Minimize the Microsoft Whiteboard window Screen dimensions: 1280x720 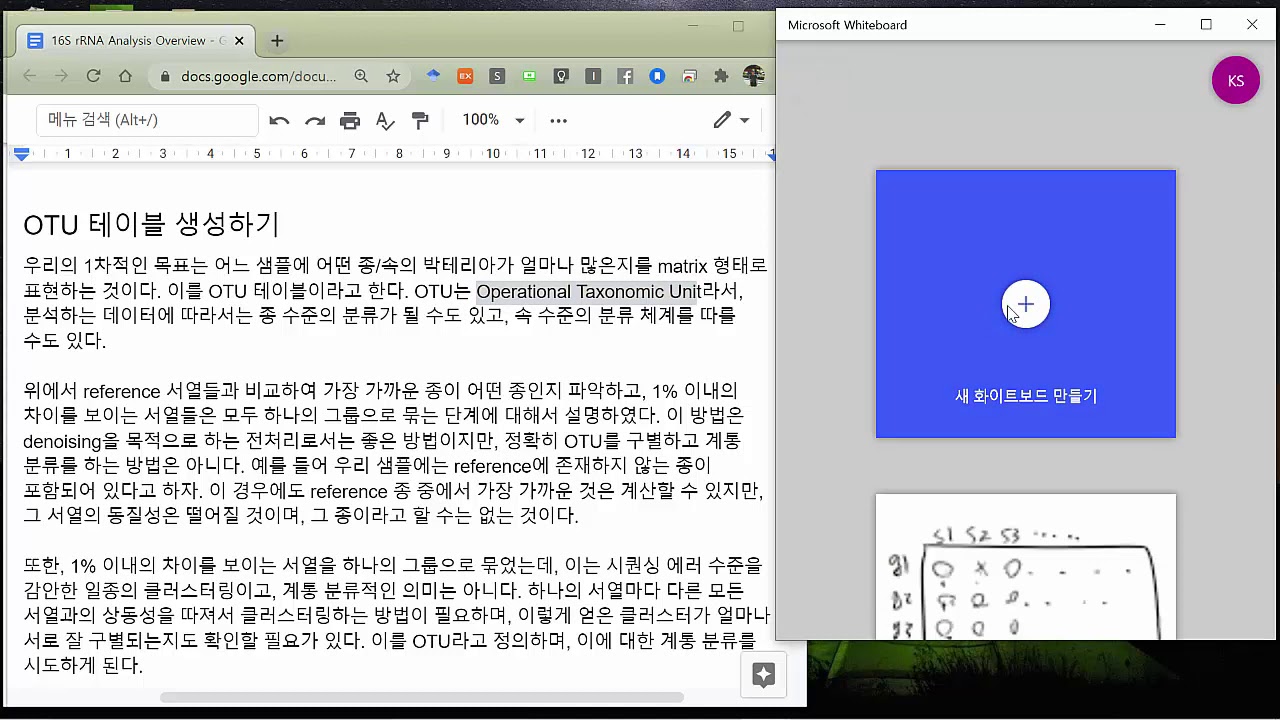pos(1160,25)
